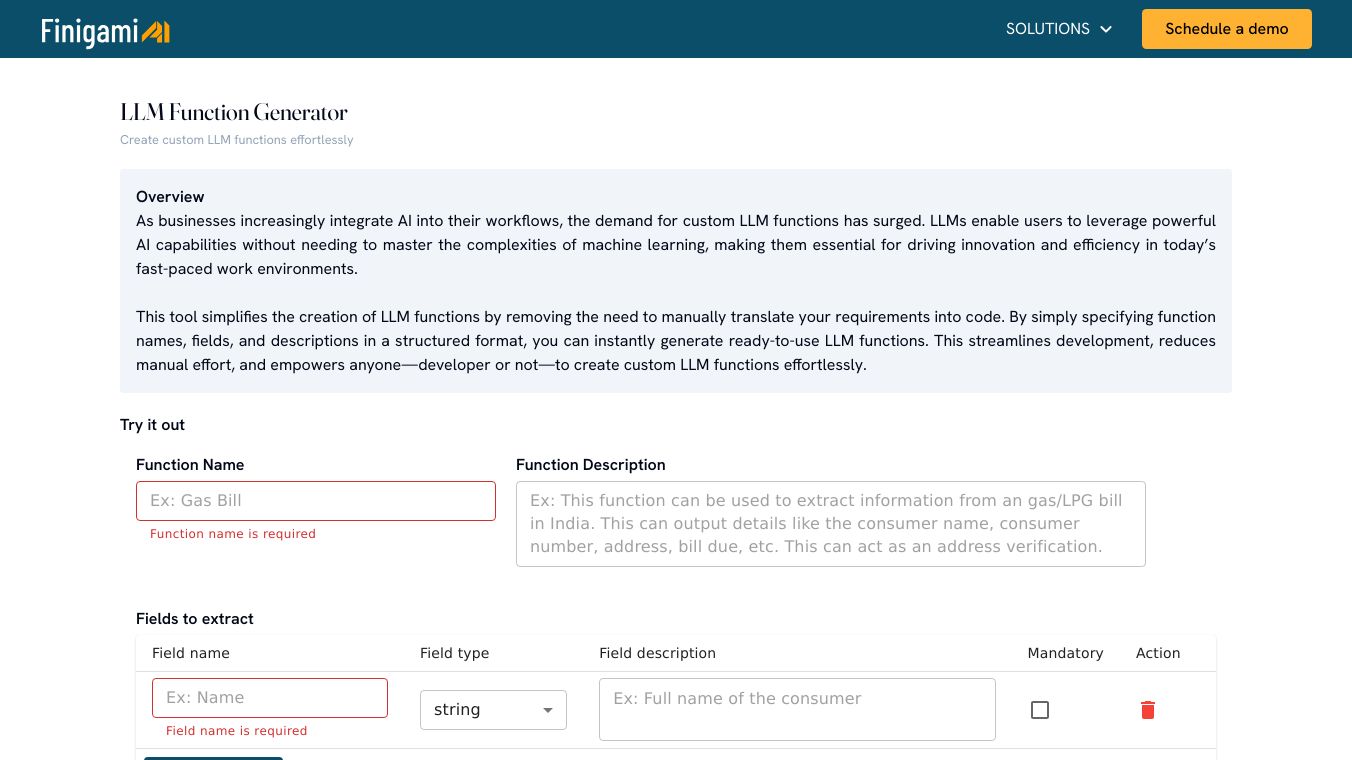
Task: Click the Field type column header
Action: pos(454,653)
